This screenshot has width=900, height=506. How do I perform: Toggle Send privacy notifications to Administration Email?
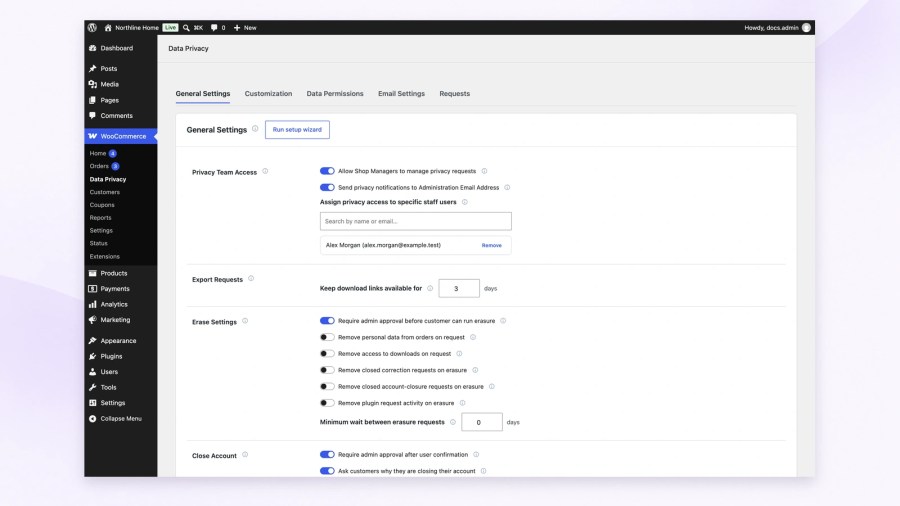[327, 187]
